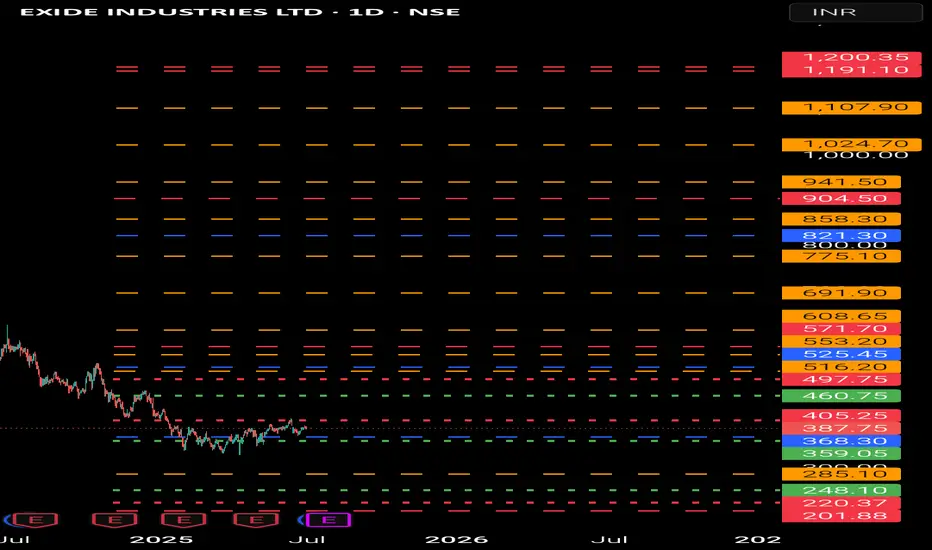Select the 1,200.35 red price label
This screenshot has width=932, height=550.
(x=851, y=57)
